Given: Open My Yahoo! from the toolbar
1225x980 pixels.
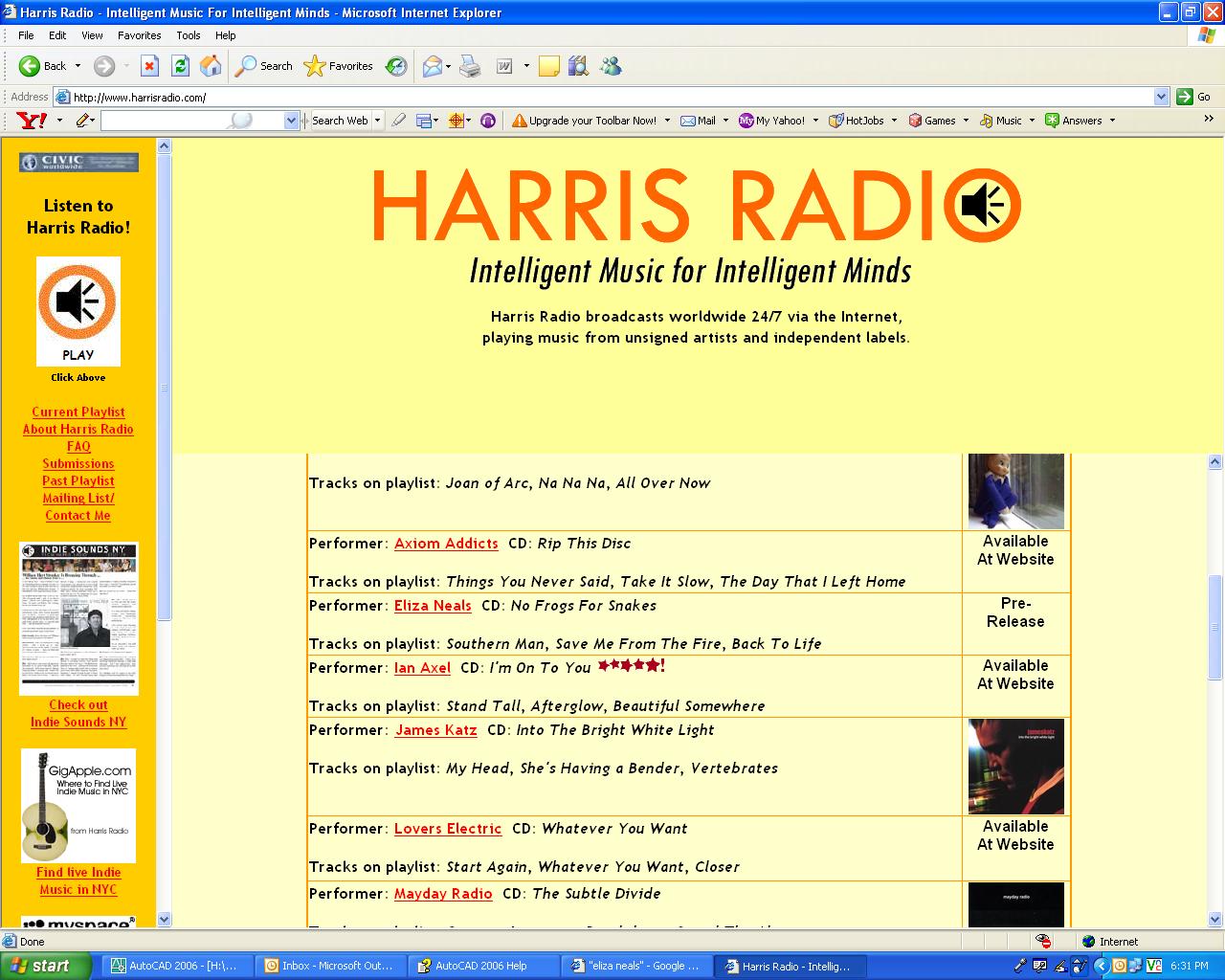Looking at the screenshot, I should click(772, 121).
